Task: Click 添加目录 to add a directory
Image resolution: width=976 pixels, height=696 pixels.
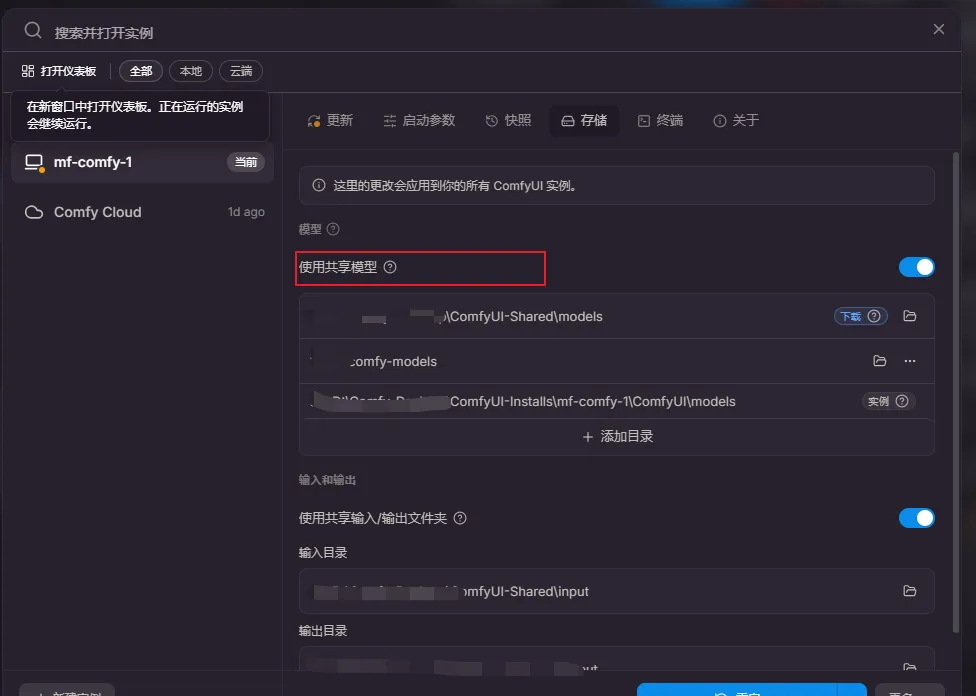Action: click(x=617, y=436)
